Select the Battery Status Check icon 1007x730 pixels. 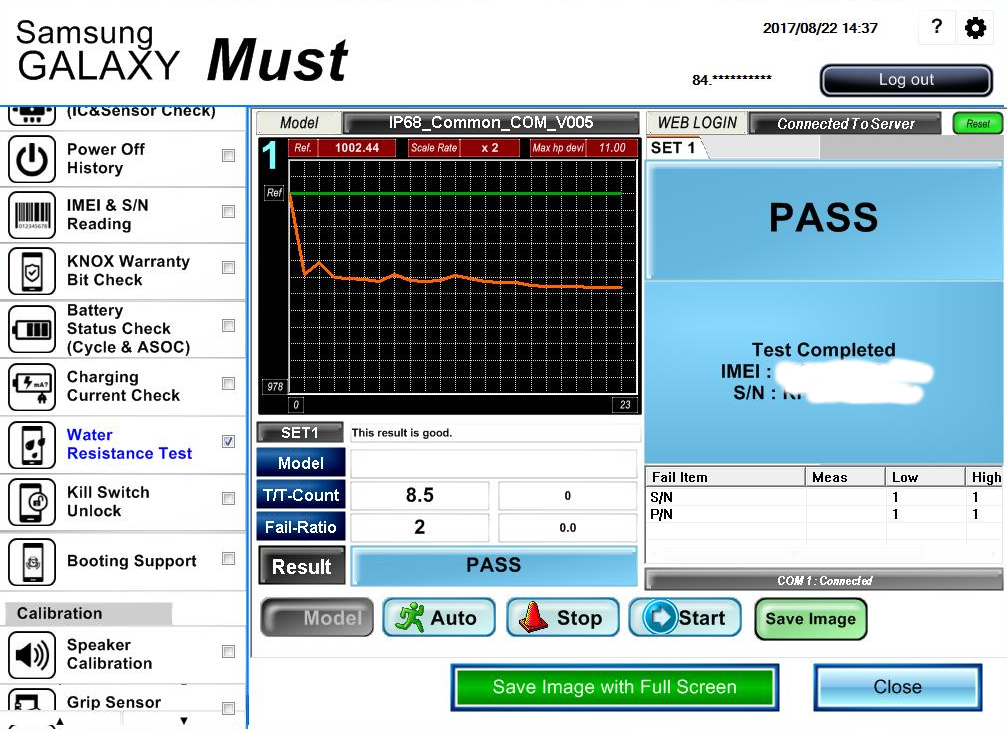[32, 329]
